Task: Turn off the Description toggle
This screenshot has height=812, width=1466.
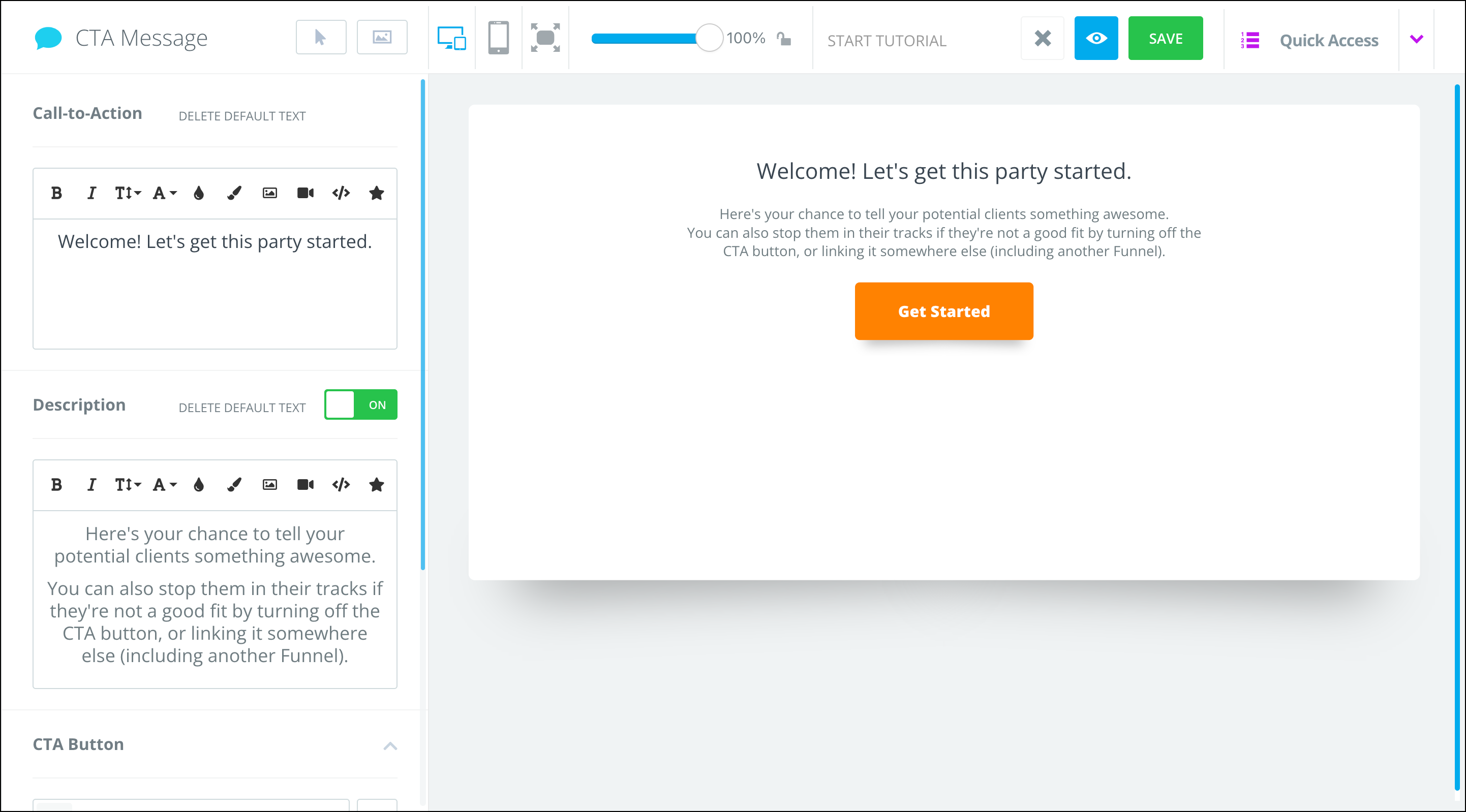Action: click(361, 404)
